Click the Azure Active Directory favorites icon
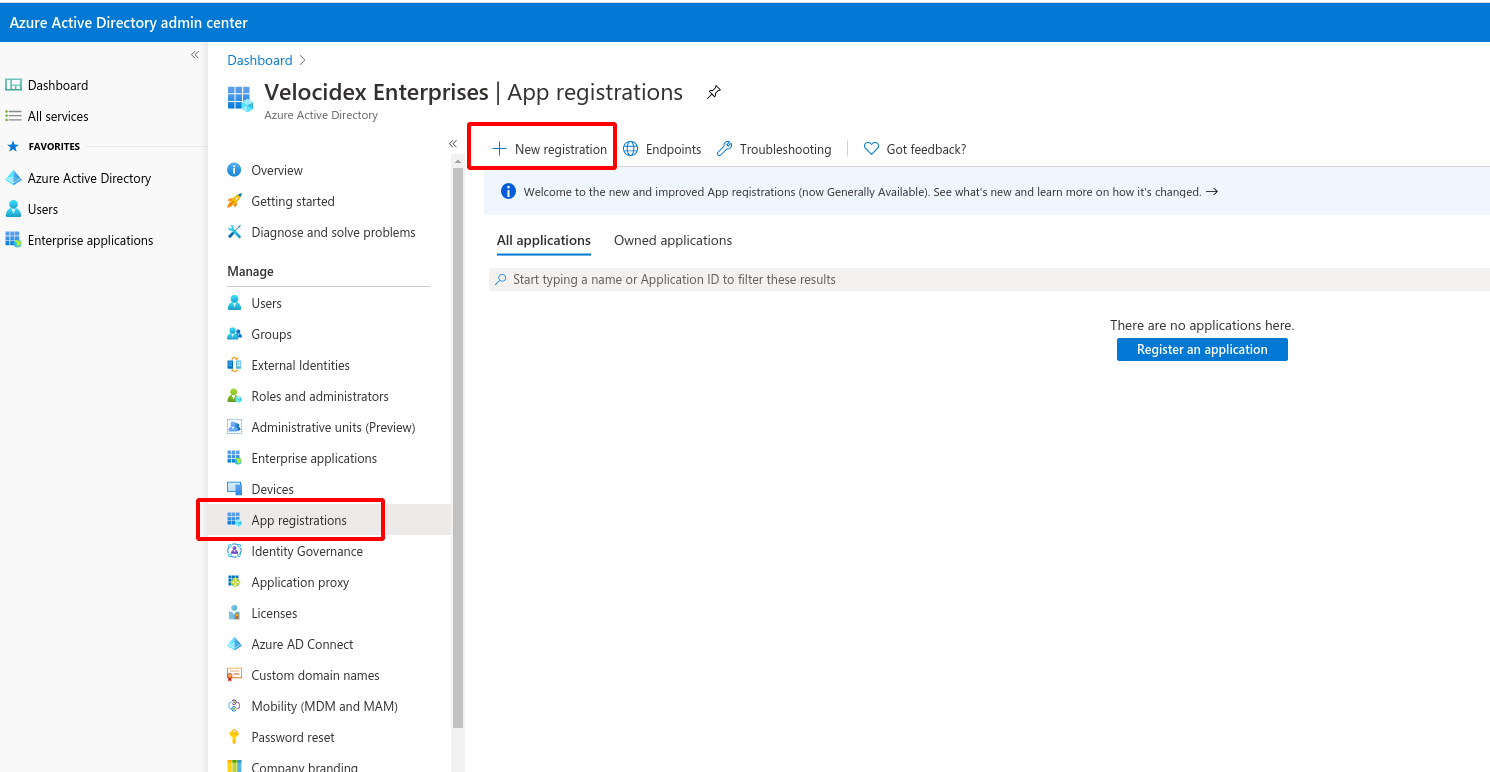1490x772 pixels. 13,178
